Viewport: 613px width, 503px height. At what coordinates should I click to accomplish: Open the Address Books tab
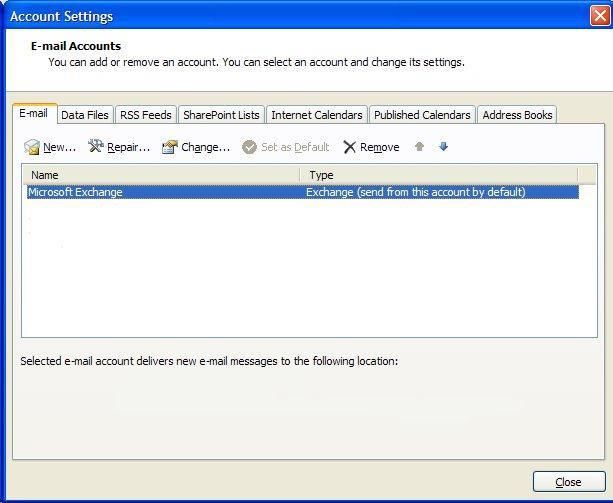coord(517,115)
